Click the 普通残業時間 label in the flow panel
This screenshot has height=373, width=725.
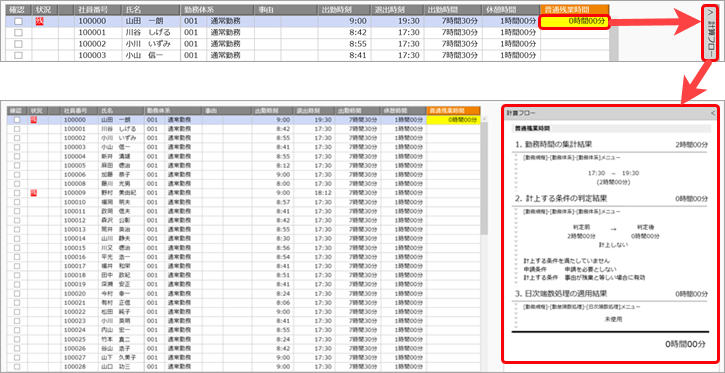(533, 128)
